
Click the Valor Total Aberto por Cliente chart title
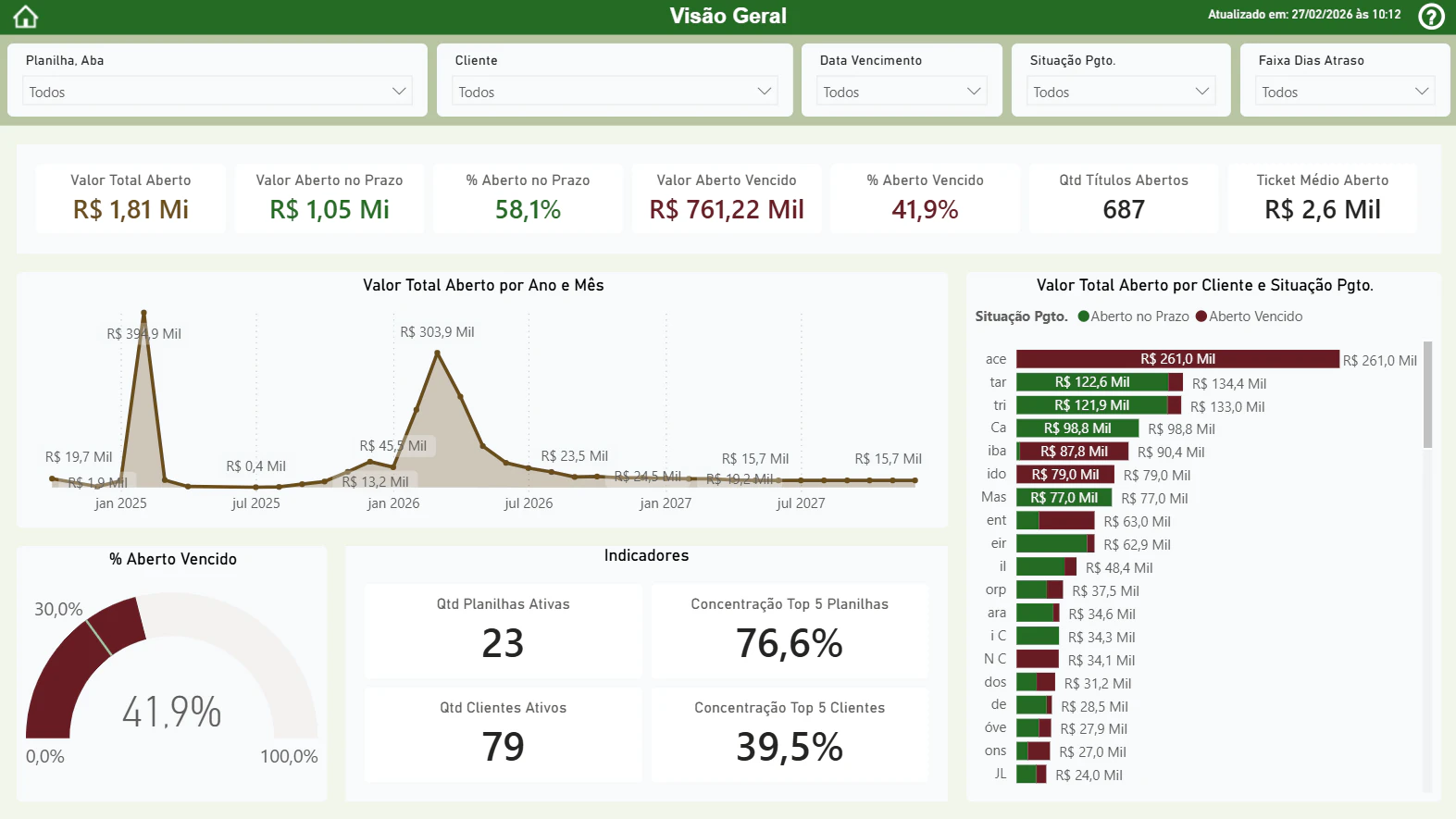click(x=1204, y=285)
